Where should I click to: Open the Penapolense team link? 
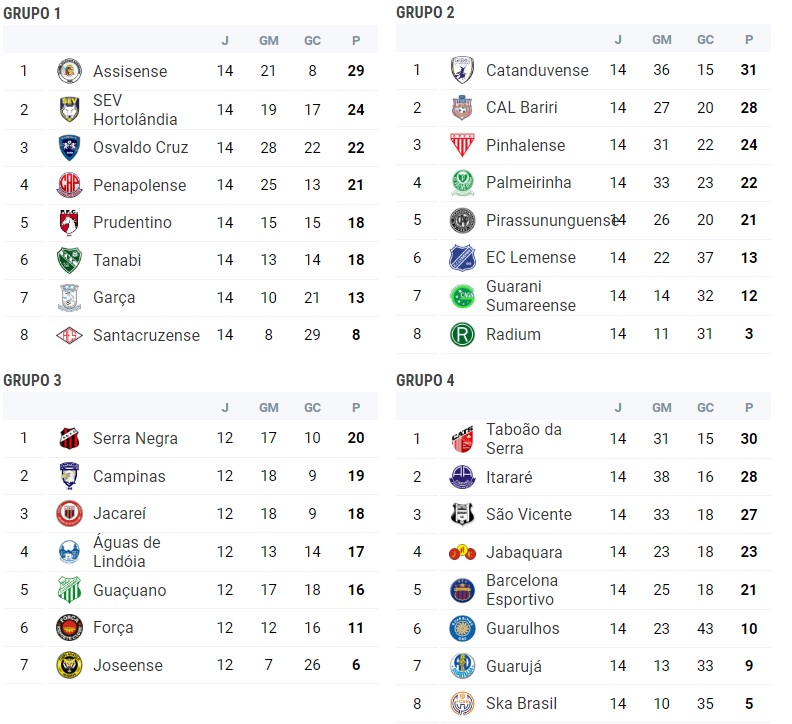pos(139,185)
